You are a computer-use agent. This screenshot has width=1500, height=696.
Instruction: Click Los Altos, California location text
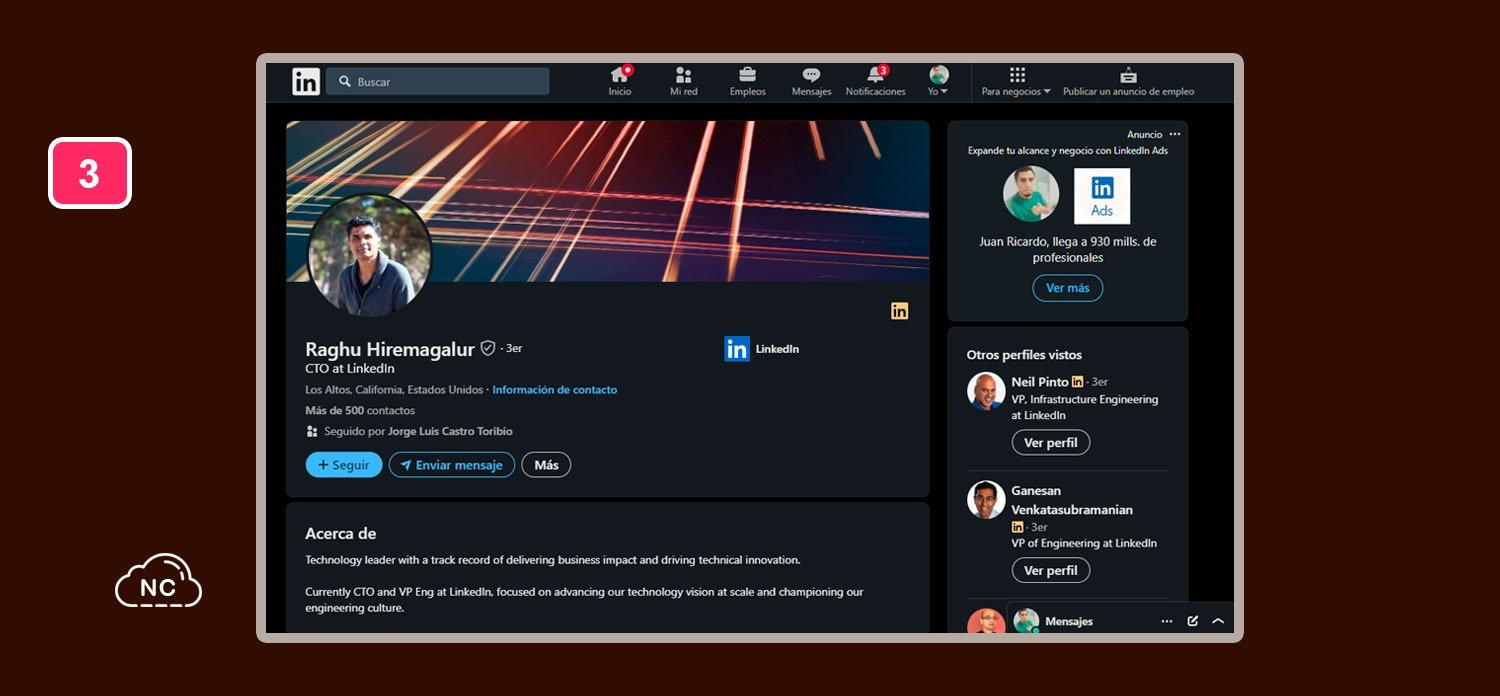tap(394, 390)
